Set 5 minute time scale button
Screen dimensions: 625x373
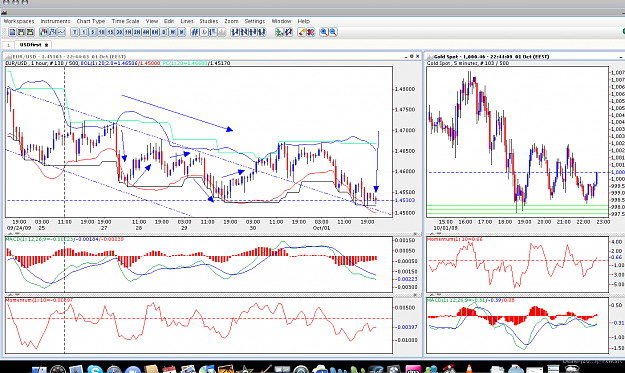[92, 32]
